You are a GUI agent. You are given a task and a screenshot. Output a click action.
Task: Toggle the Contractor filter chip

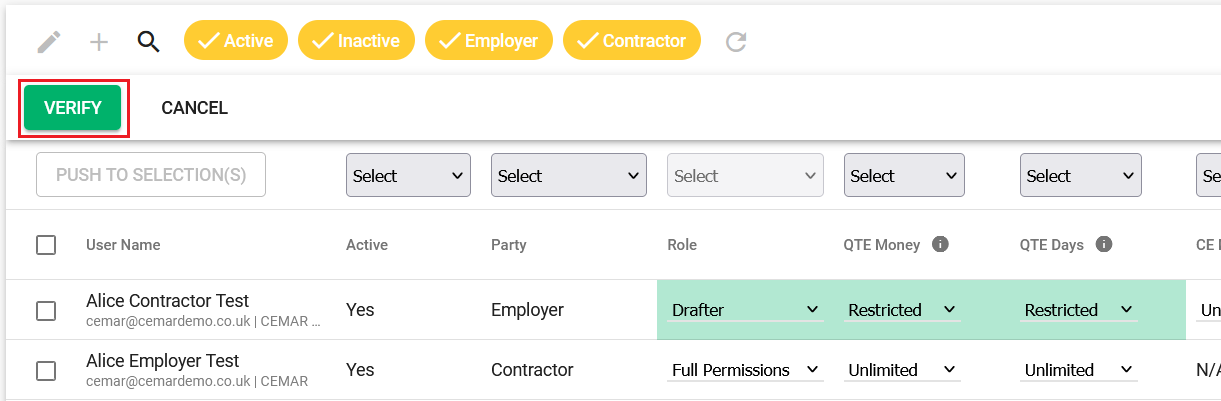[632, 41]
